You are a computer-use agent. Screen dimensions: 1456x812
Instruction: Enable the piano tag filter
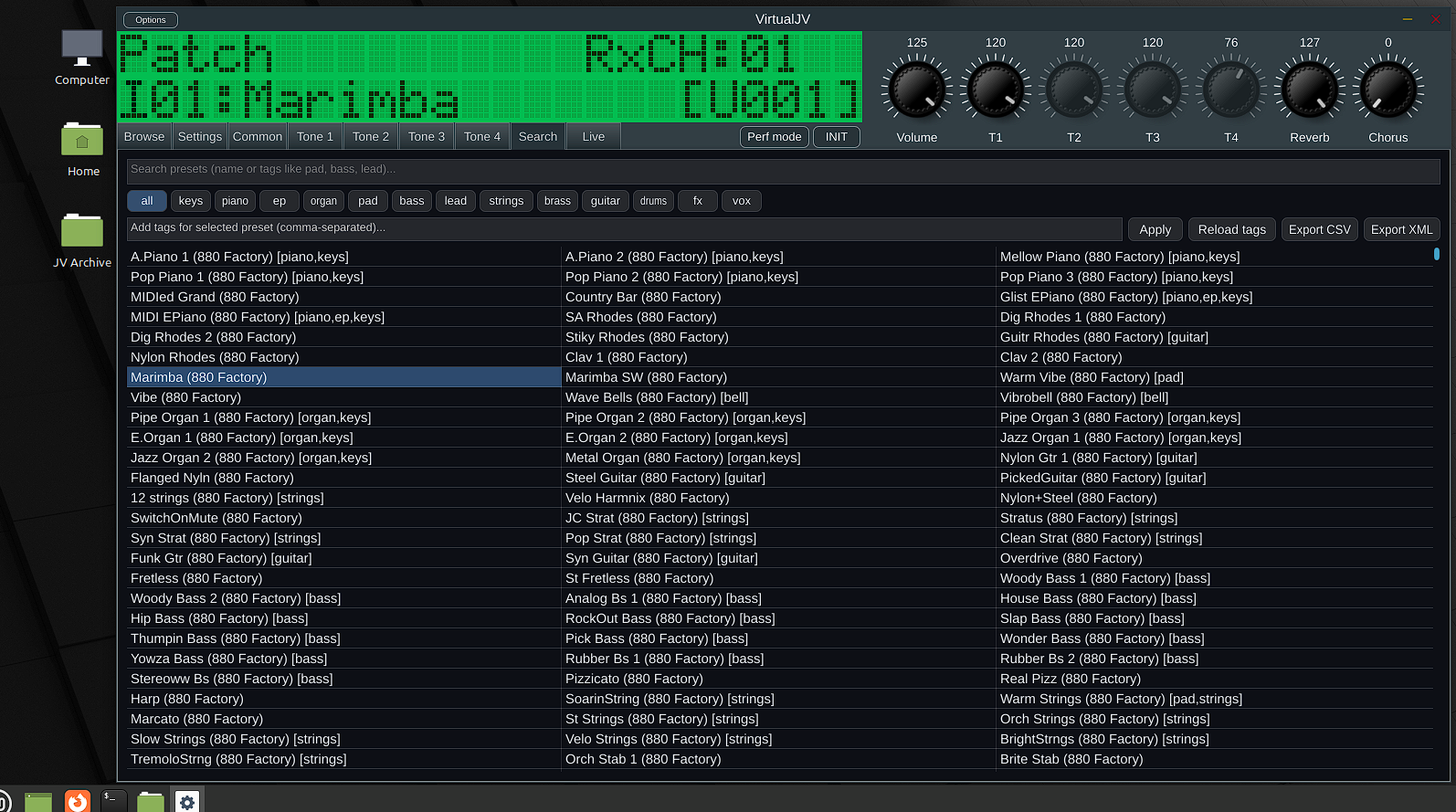235,201
